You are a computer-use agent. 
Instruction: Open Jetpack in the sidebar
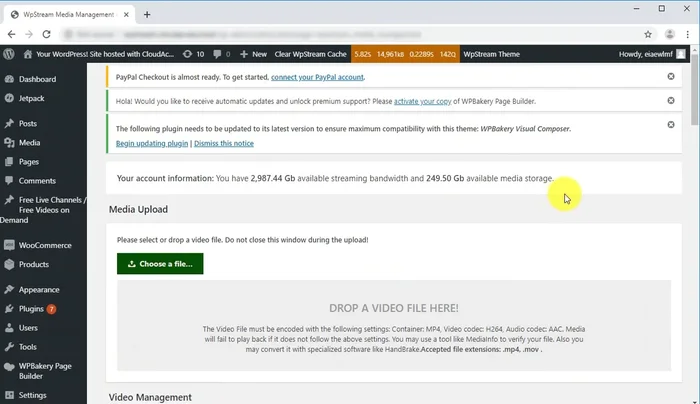(x=33, y=98)
